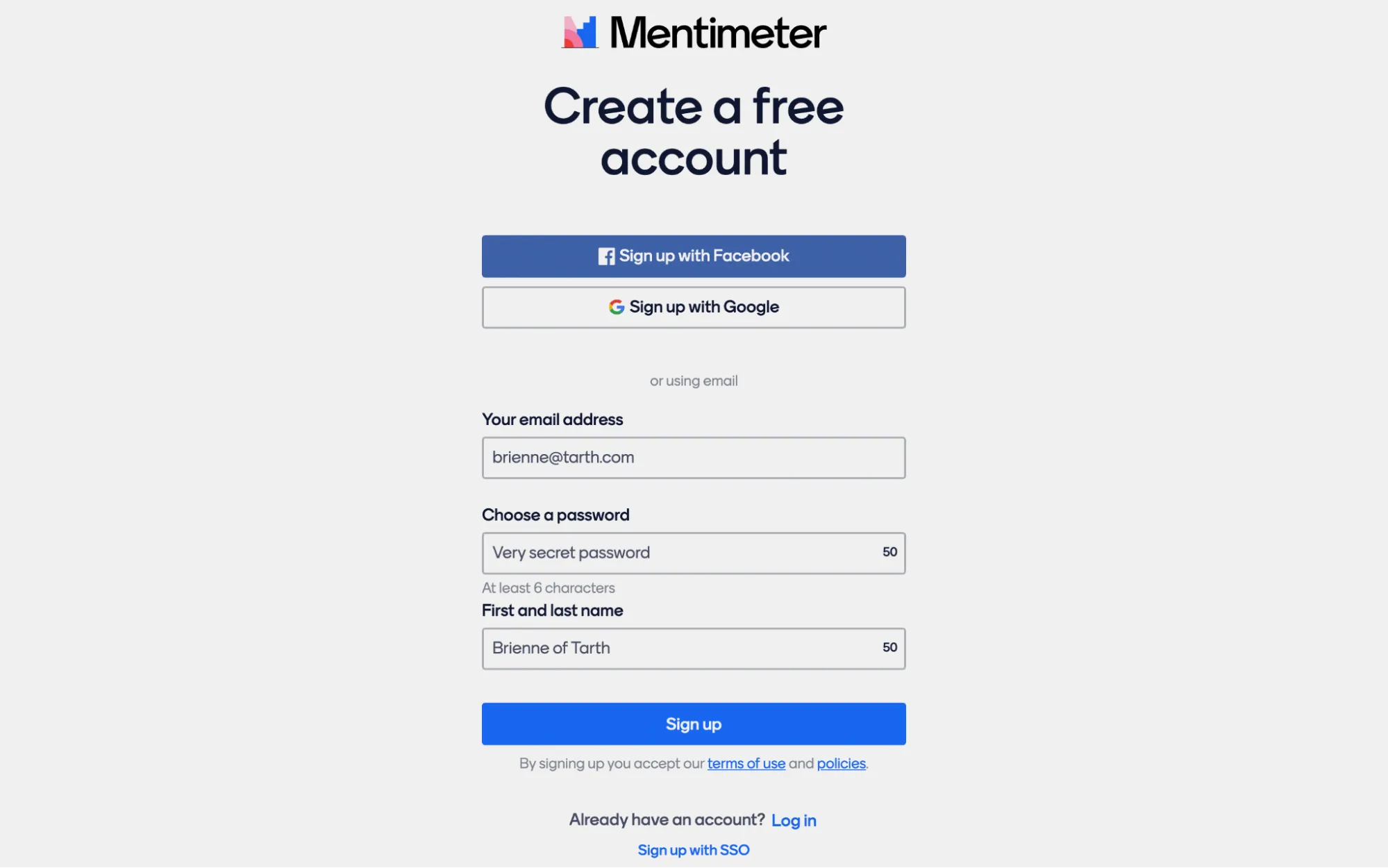
Task: Click the 'First and last name' label
Action: 552,610
